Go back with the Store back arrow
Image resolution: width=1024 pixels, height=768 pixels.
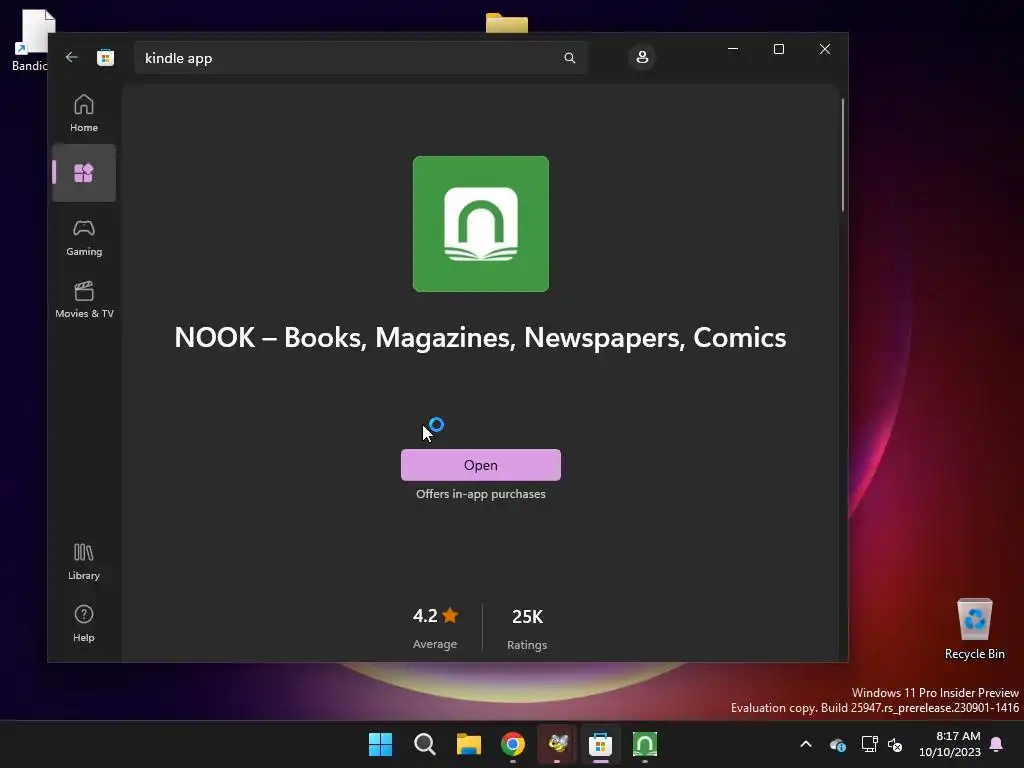tap(72, 57)
